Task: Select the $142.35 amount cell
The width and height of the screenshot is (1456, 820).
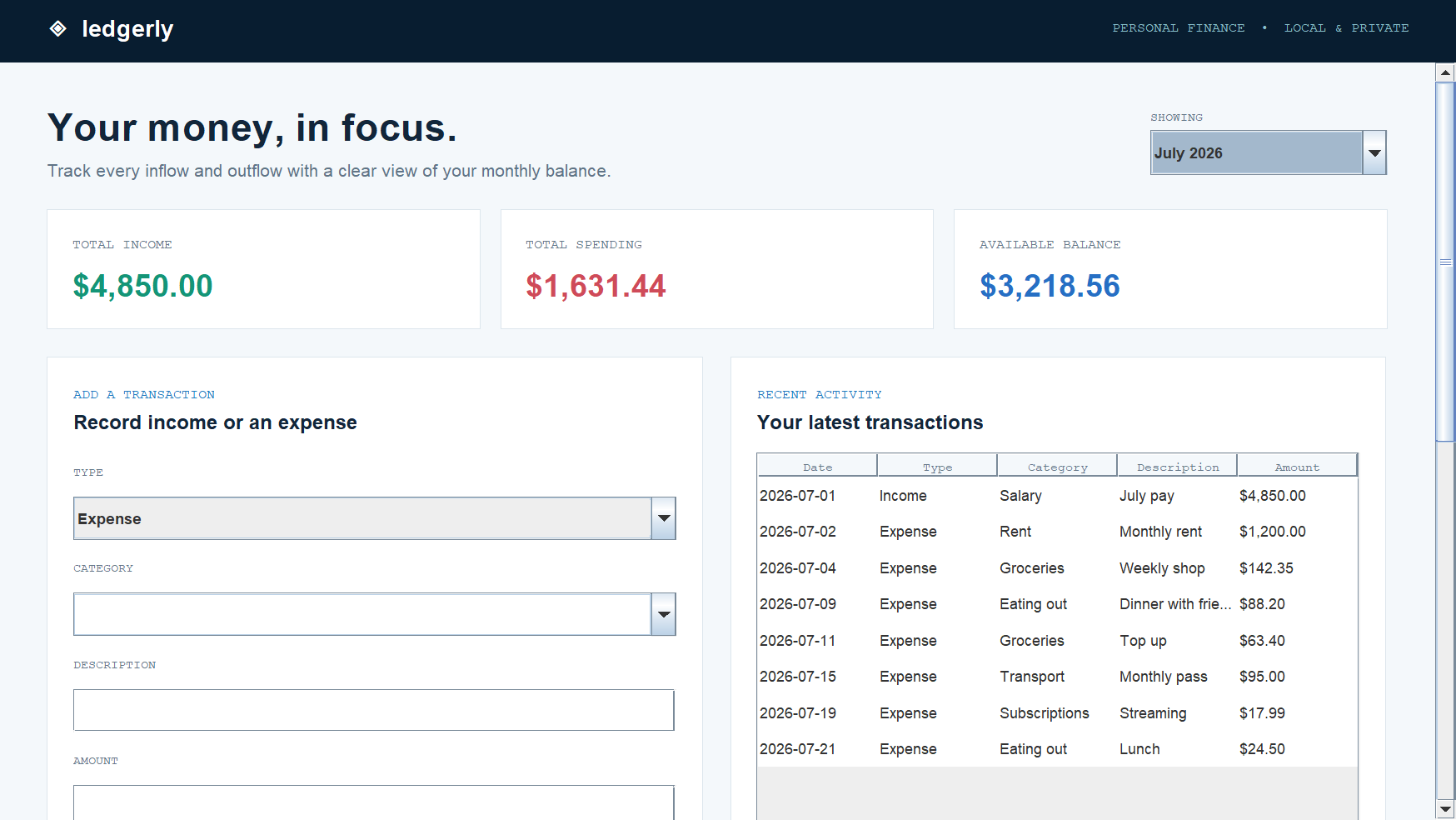Action: point(1297,568)
